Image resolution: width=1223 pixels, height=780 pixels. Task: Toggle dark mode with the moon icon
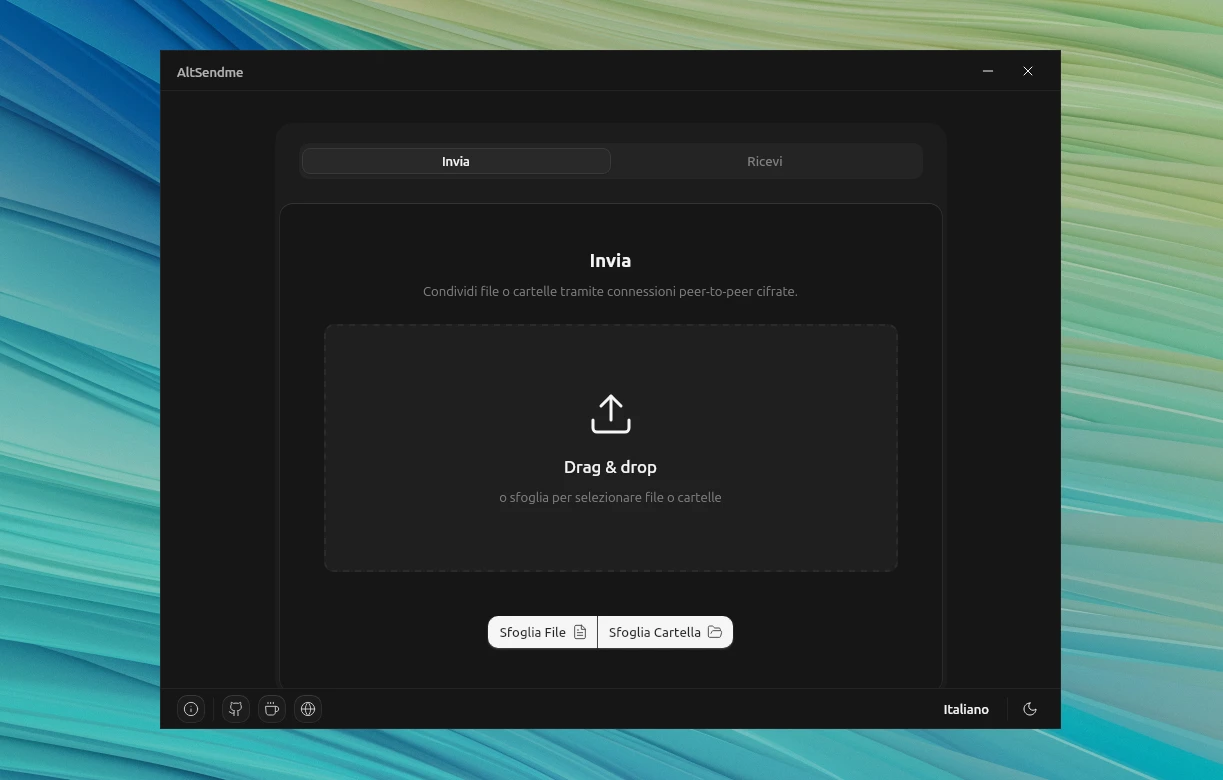coord(1030,709)
